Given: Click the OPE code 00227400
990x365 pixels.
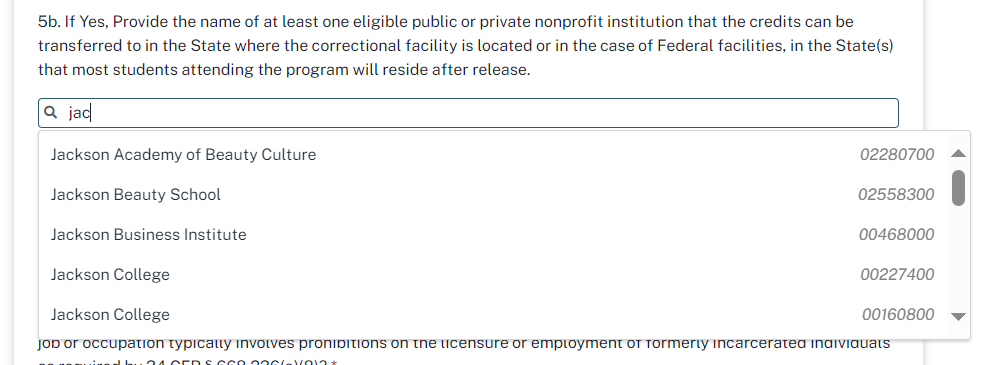Looking at the screenshot, I should [897, 275].
